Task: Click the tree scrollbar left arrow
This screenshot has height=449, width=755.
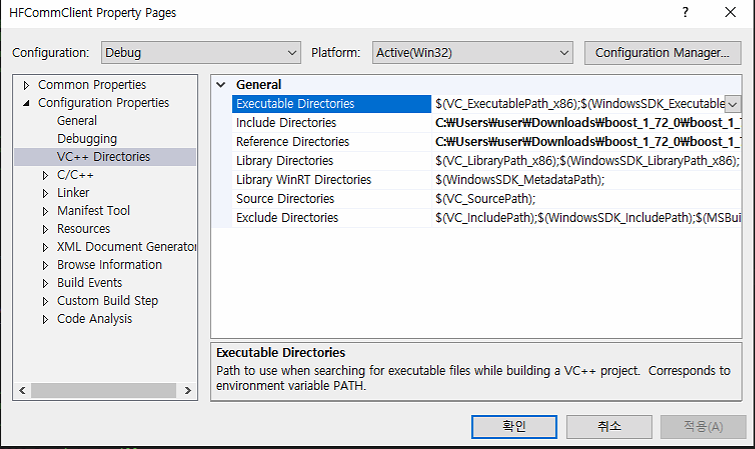Action: pyautogui.click(x=22, y=390)
